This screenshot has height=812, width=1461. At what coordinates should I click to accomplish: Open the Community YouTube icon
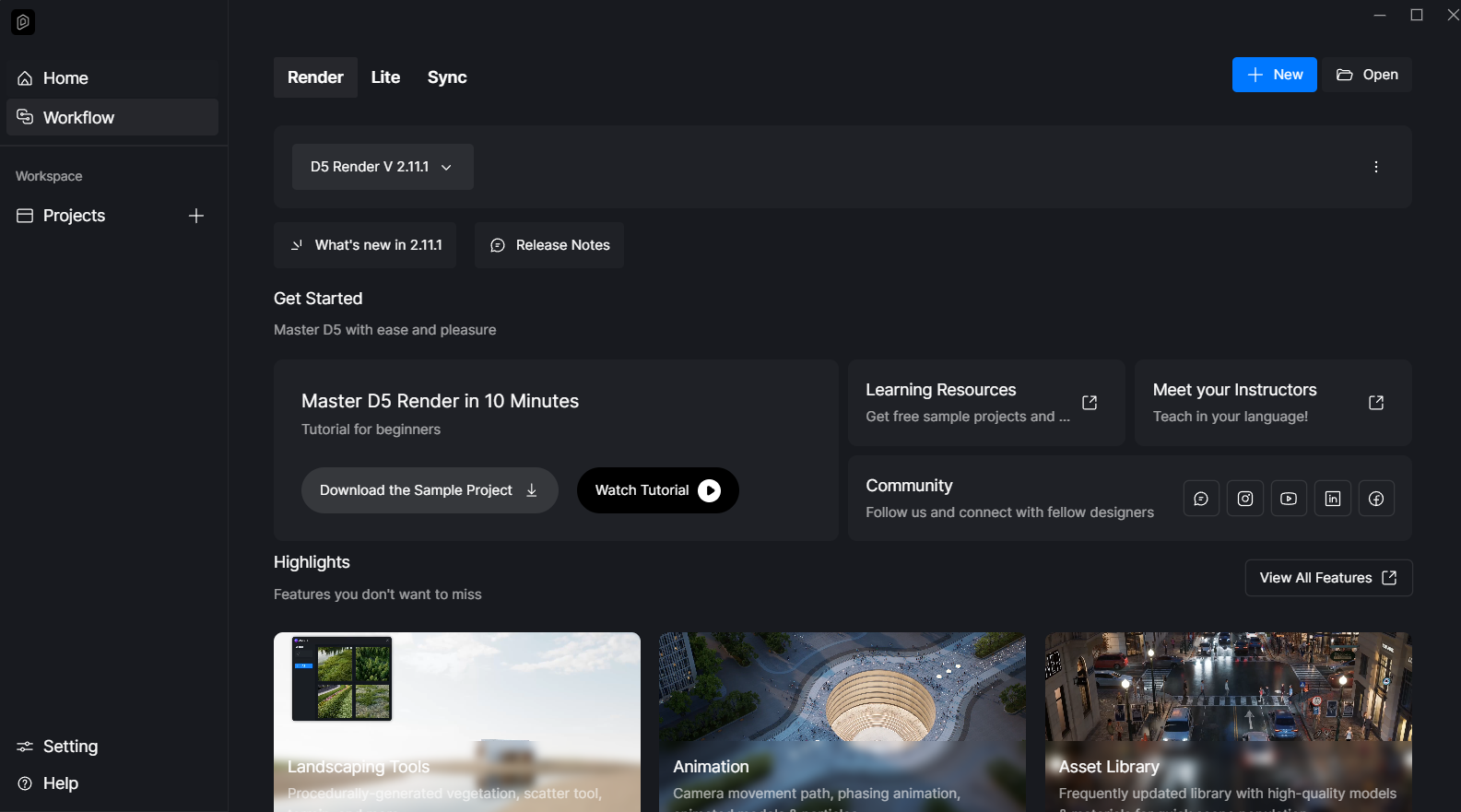(1289, 499)
